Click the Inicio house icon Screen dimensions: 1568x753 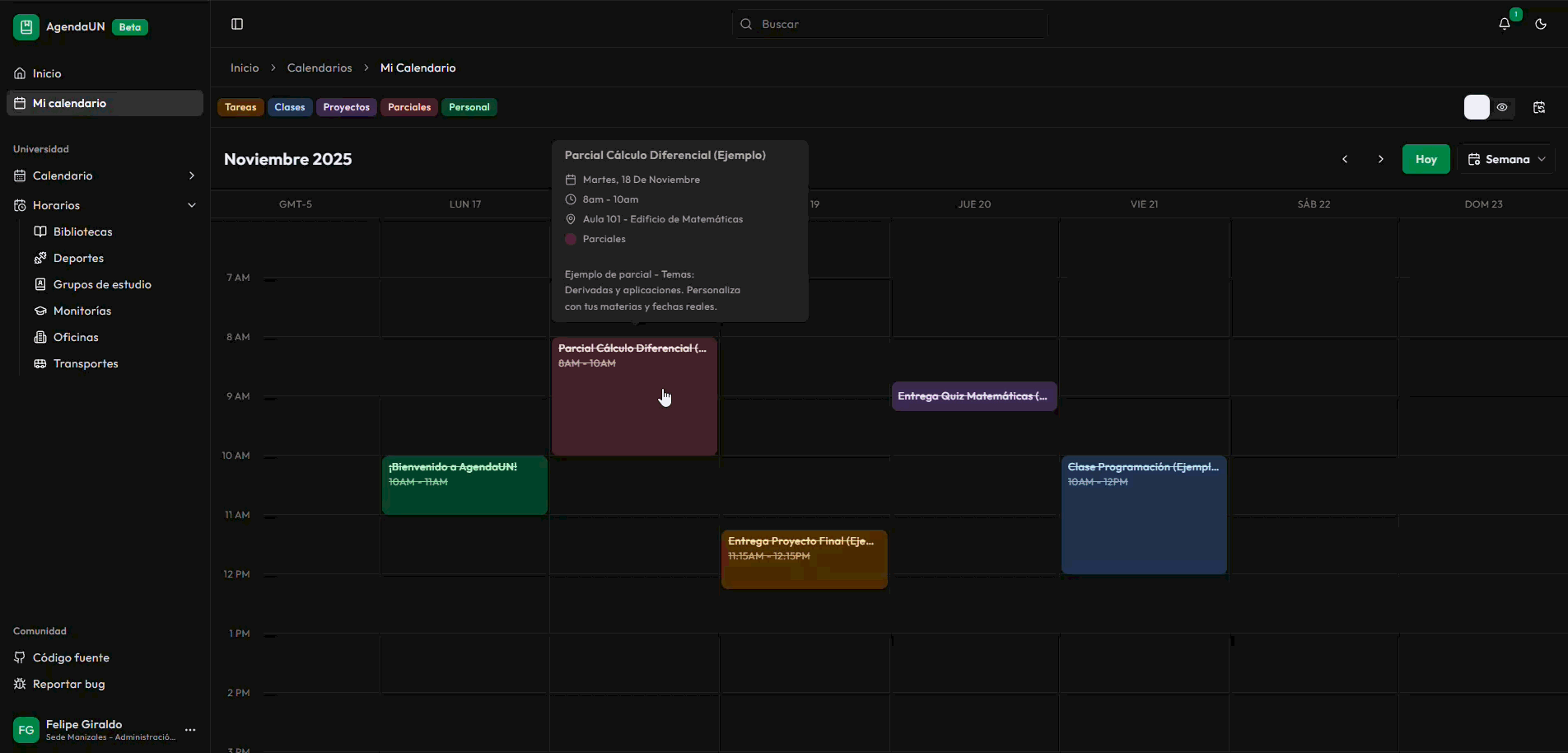[x=20, y=73]
